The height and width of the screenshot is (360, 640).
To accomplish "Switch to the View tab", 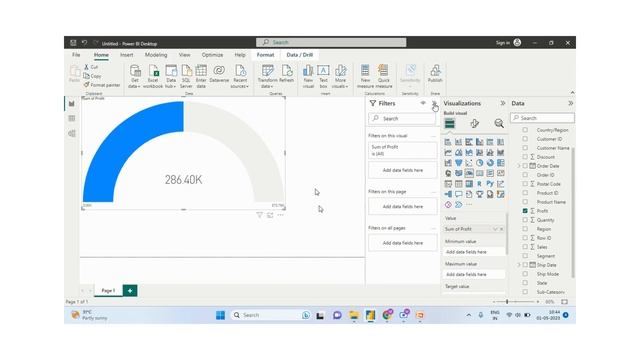I will pos(184,55).
